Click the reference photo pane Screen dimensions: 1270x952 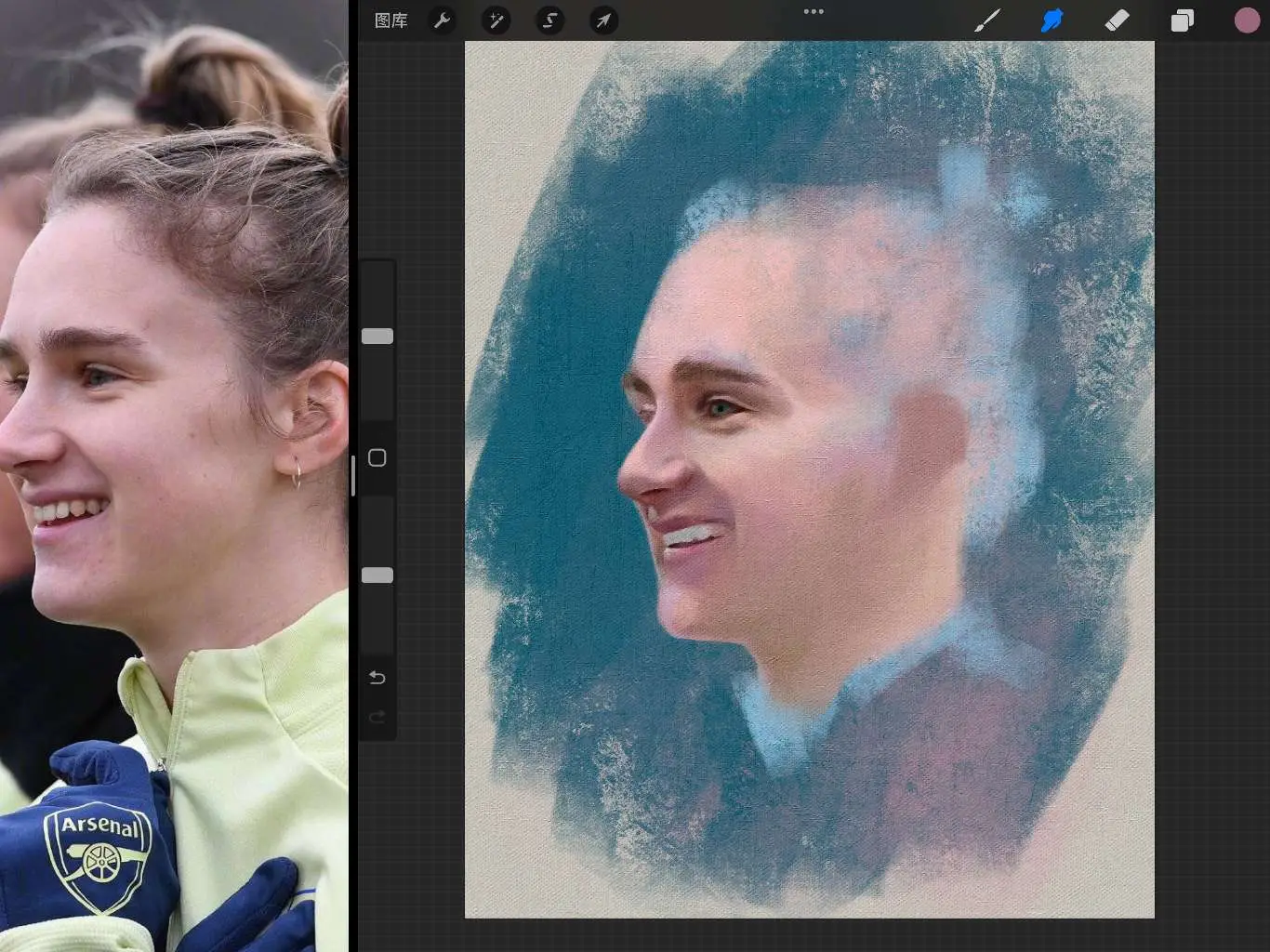(174, 476)
